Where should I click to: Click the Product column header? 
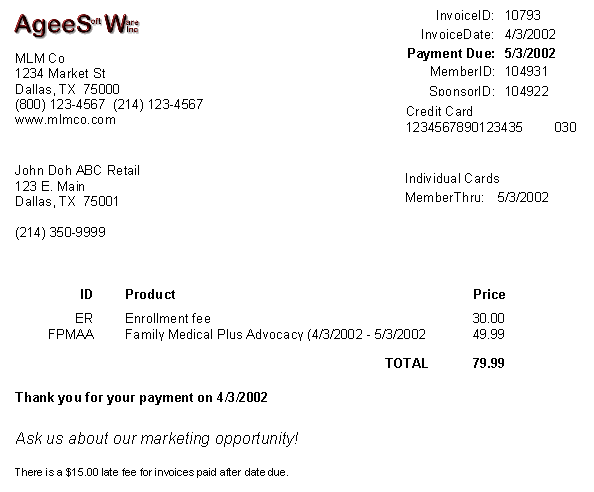(150, 294)
